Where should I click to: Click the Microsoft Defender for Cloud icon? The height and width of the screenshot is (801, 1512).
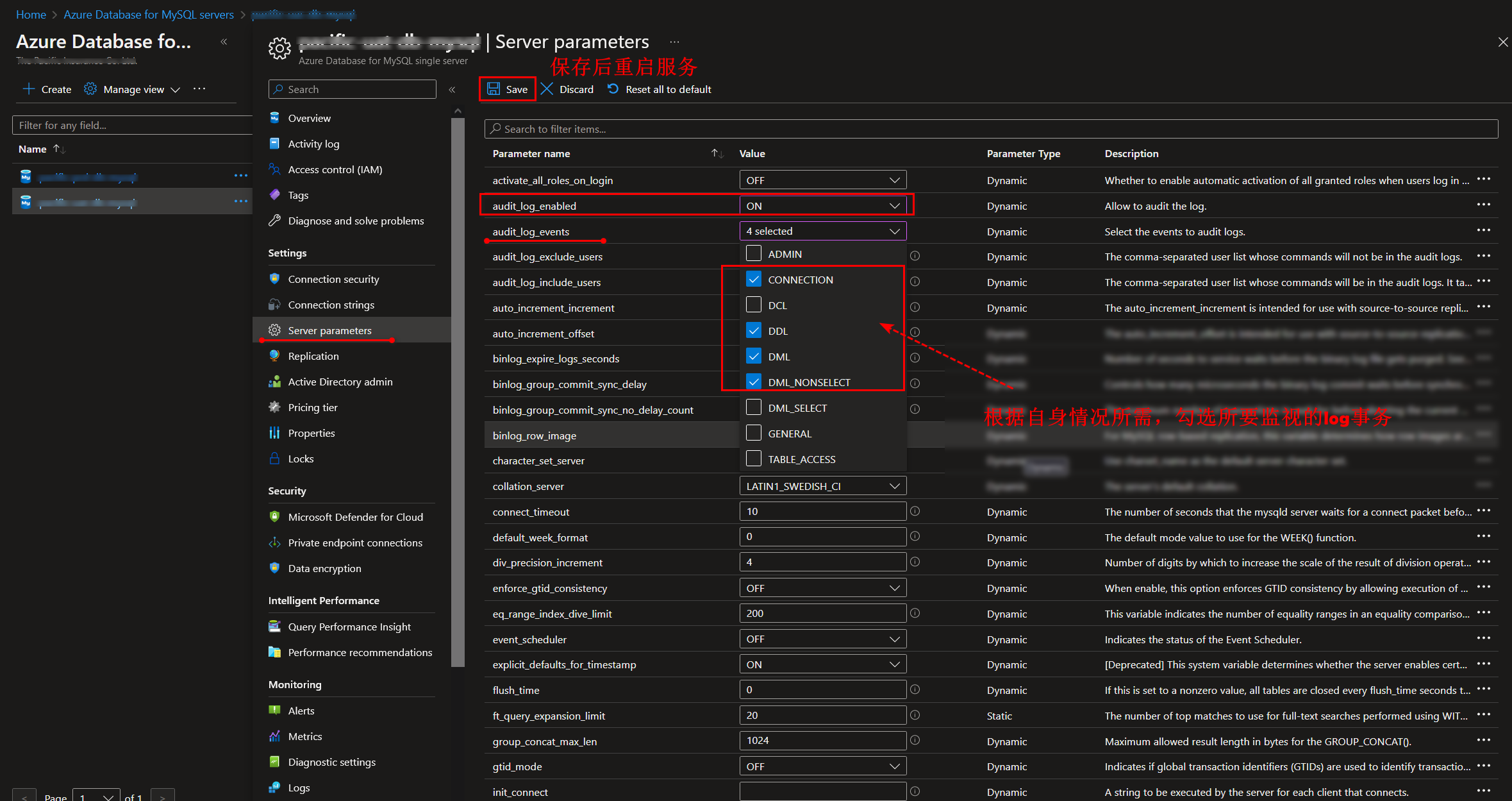[274, 517]
